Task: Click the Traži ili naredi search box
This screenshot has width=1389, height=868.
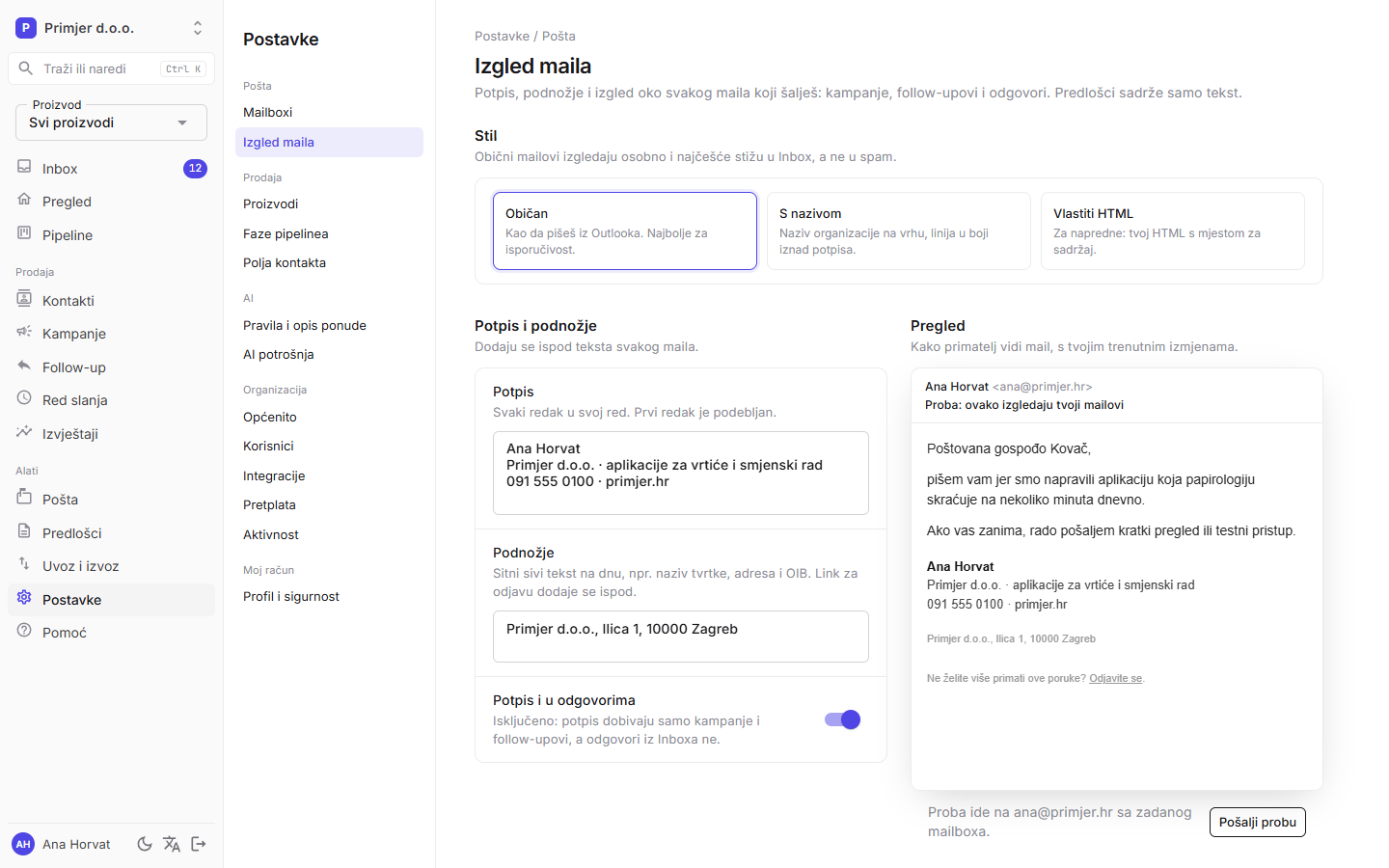Action: pyautogui.click(x=112, y=68)
